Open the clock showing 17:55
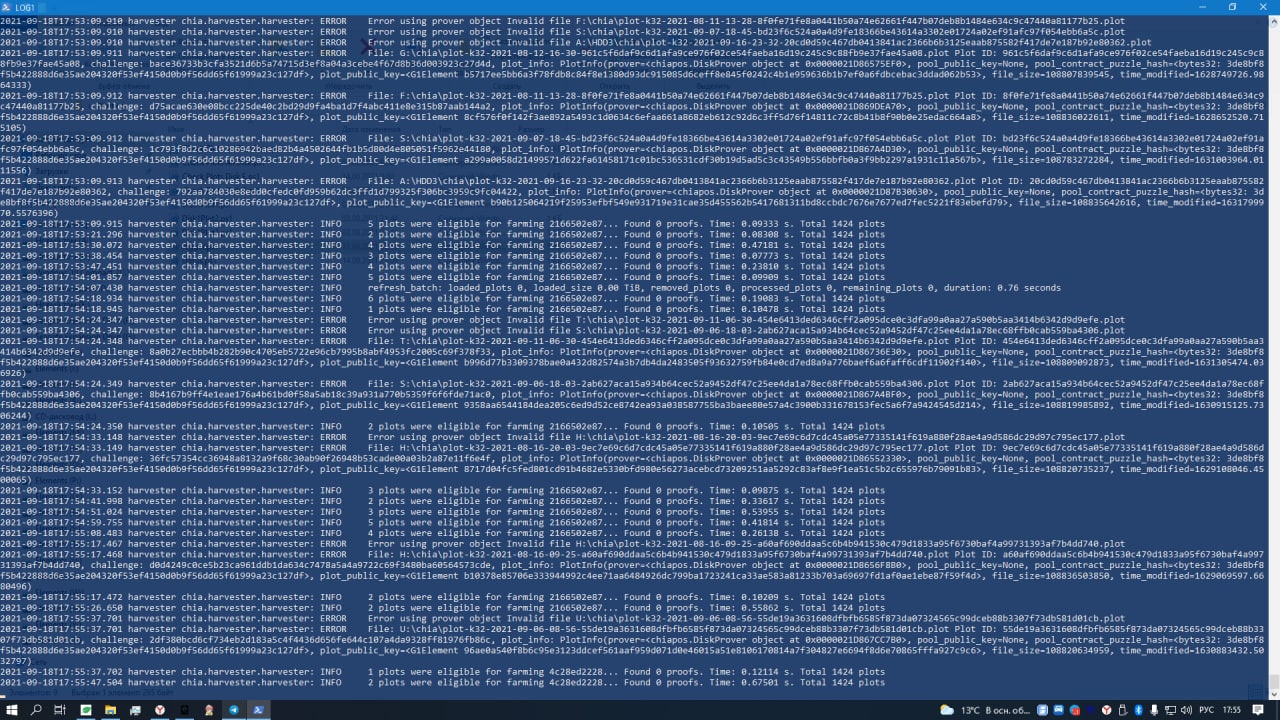This screenshot has height=720, width=1280. pyautogui.click(x=1232, y=710)
